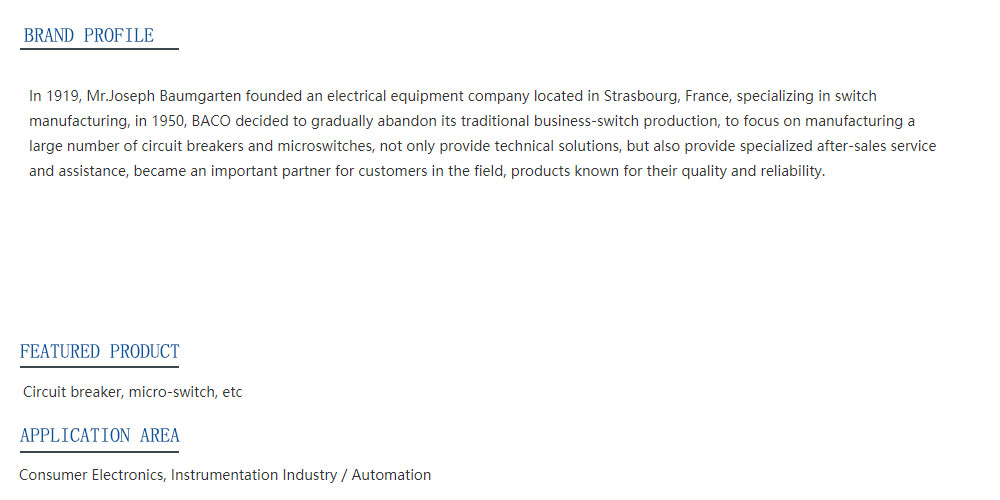Click 'Instrumentation Industry / Automation' text
Screen dimensions: 1000x500
(x=301, y=475)
